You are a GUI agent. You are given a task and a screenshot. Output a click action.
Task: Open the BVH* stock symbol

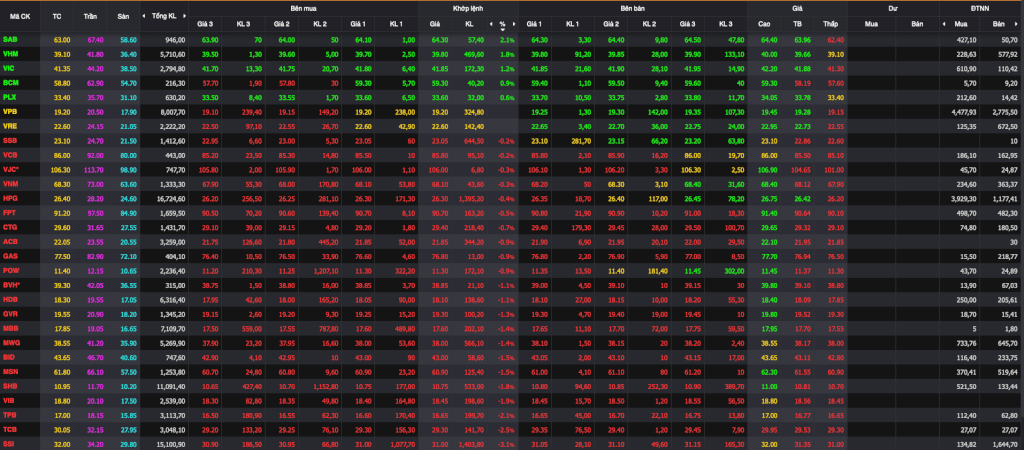(11, 283)
